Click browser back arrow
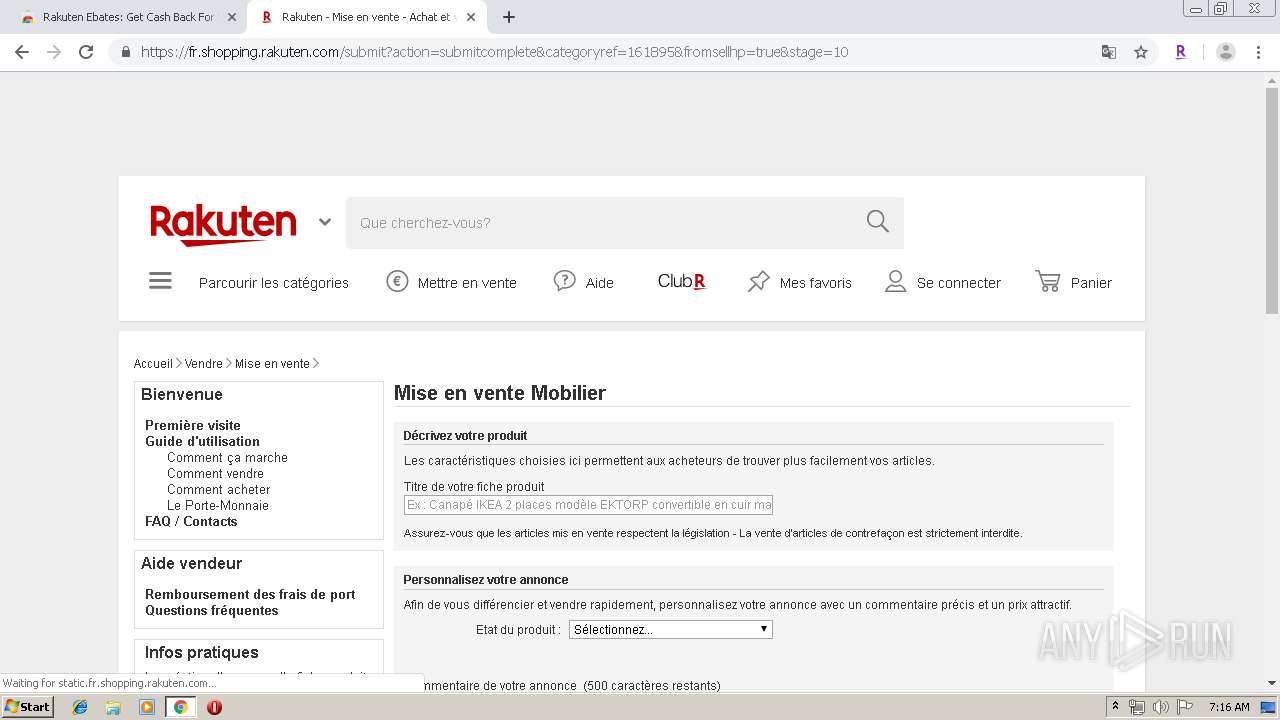The width and height of the screenshot is (1280, 720). pyautogui.click(x=22, y=52)
